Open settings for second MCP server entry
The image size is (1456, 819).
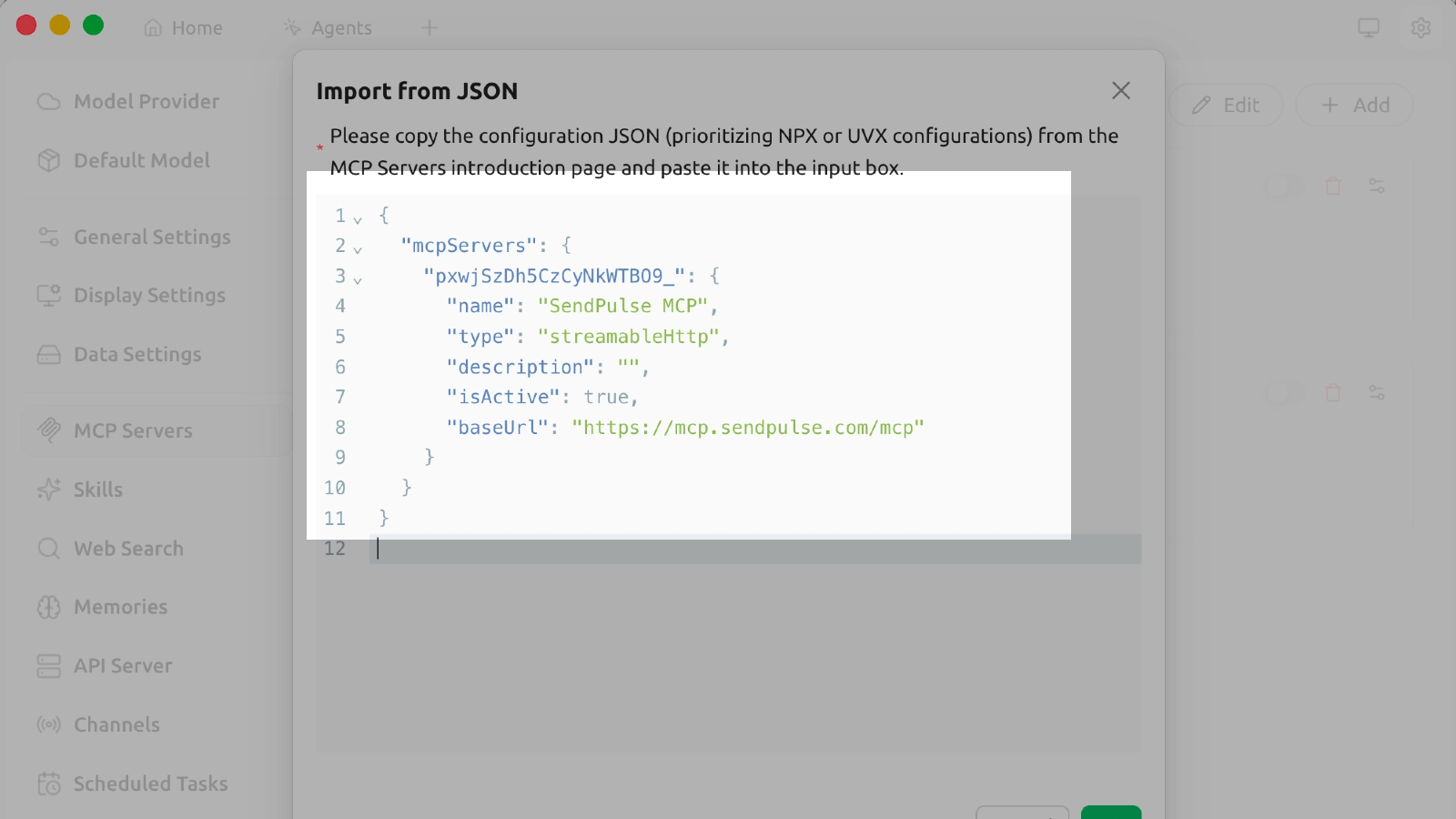[1377, 393]
